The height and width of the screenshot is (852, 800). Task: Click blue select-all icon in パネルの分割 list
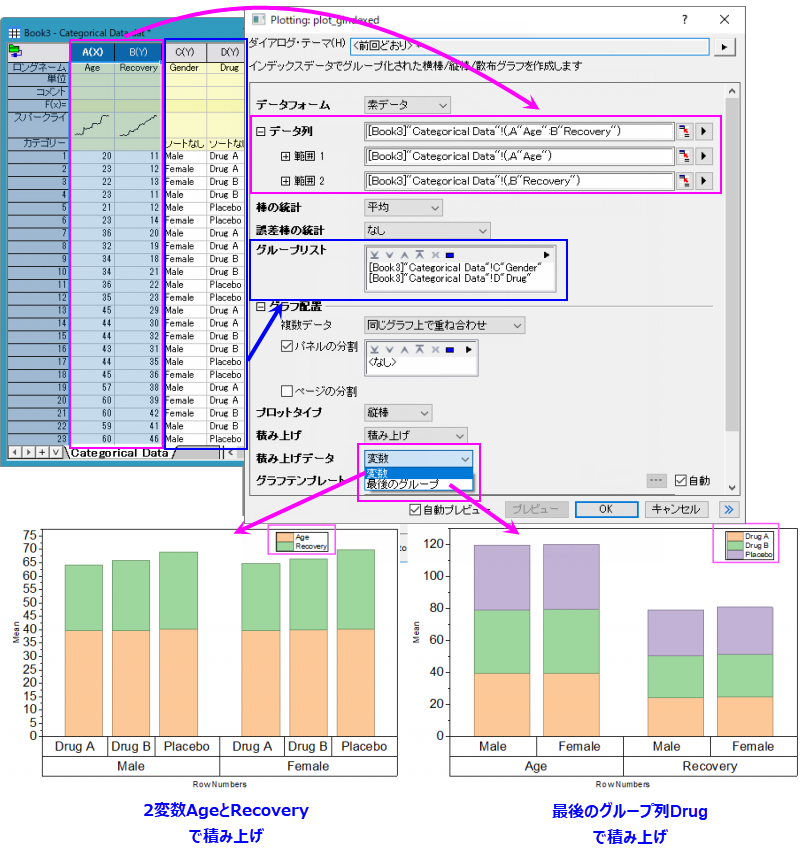point(450,350)
